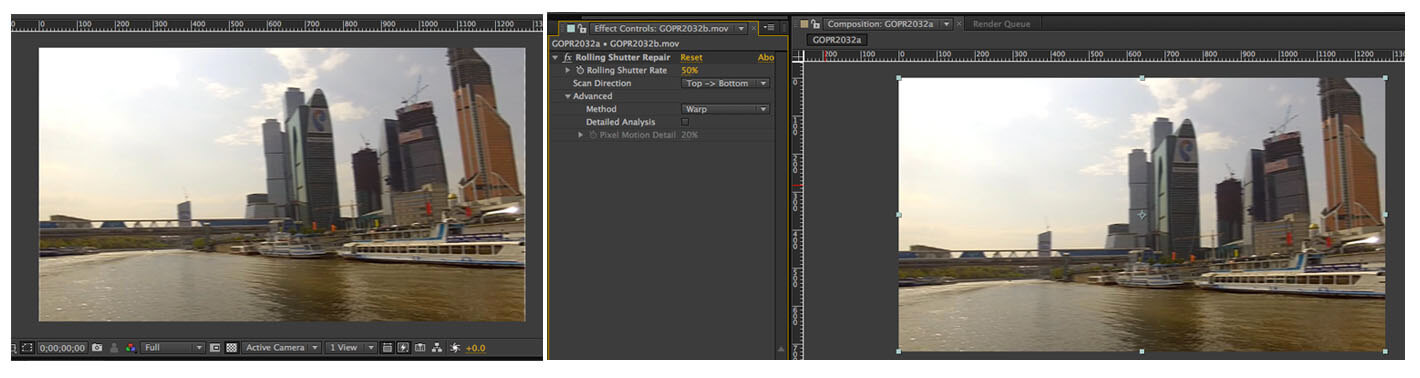This screenshot has width=1420, height=378.
Task: Click the Reset Exposure aperture icon
Action: [x=455, y=347]
